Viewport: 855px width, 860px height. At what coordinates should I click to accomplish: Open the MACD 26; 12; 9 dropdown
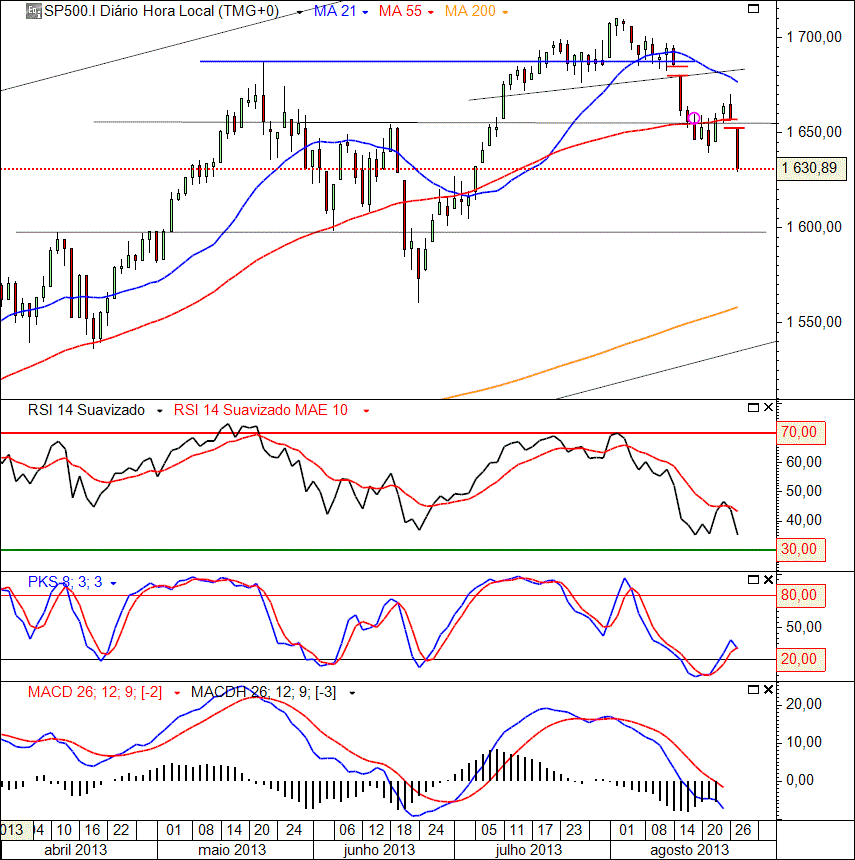click(177, 693)
